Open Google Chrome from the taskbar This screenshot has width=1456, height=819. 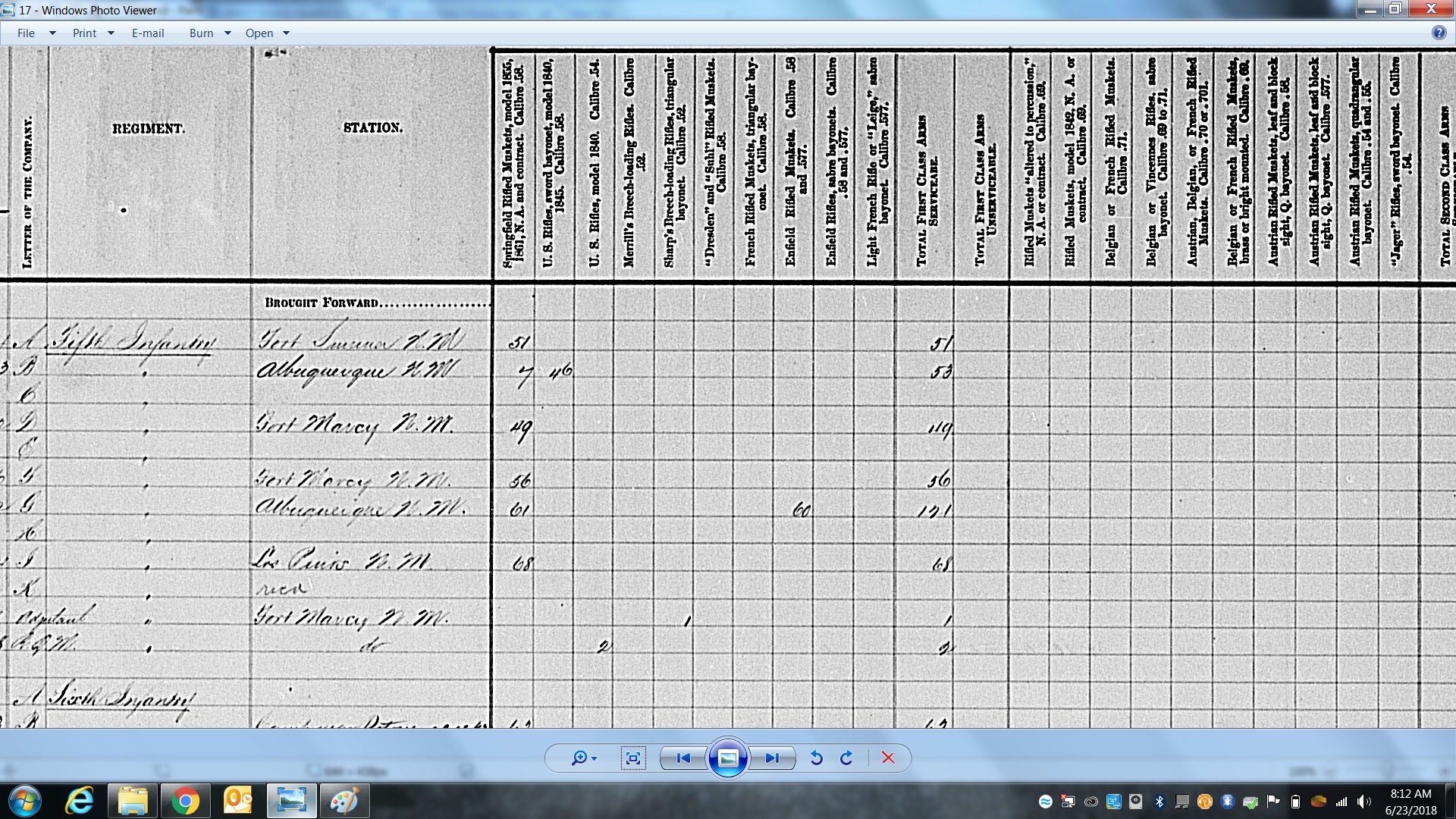(x=185, y=801)
